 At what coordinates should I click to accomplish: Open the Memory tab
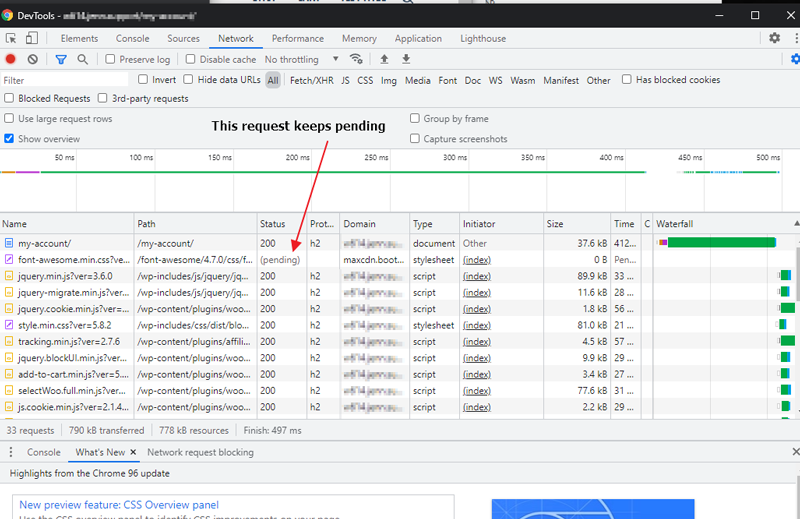pyautogui.click(x=359, y=38)
